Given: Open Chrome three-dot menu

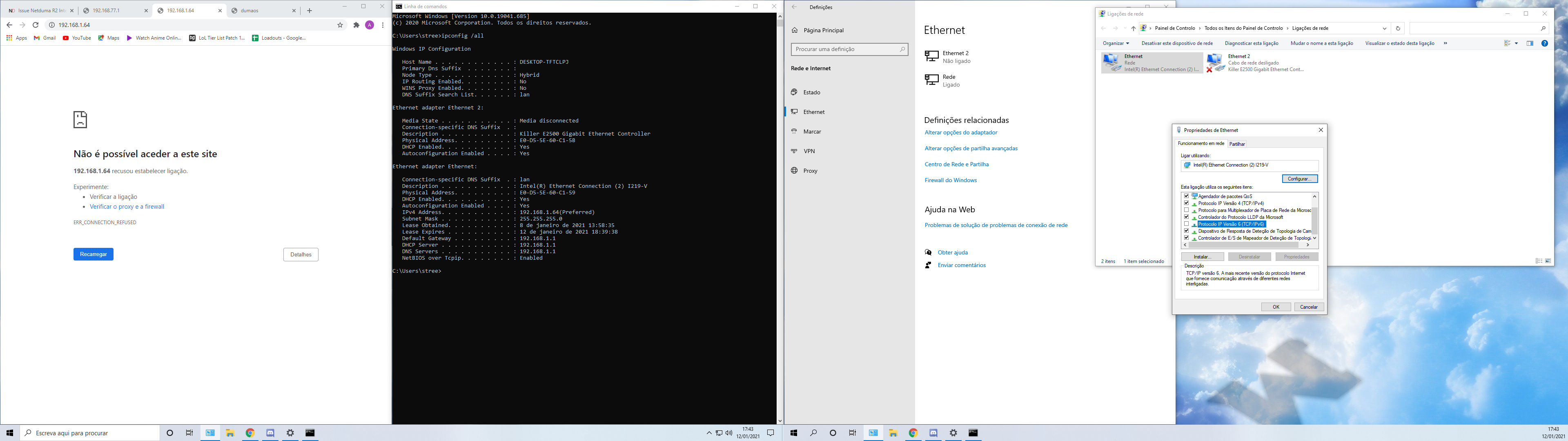Looking at the screenshot, I should [x=383, y=25].
